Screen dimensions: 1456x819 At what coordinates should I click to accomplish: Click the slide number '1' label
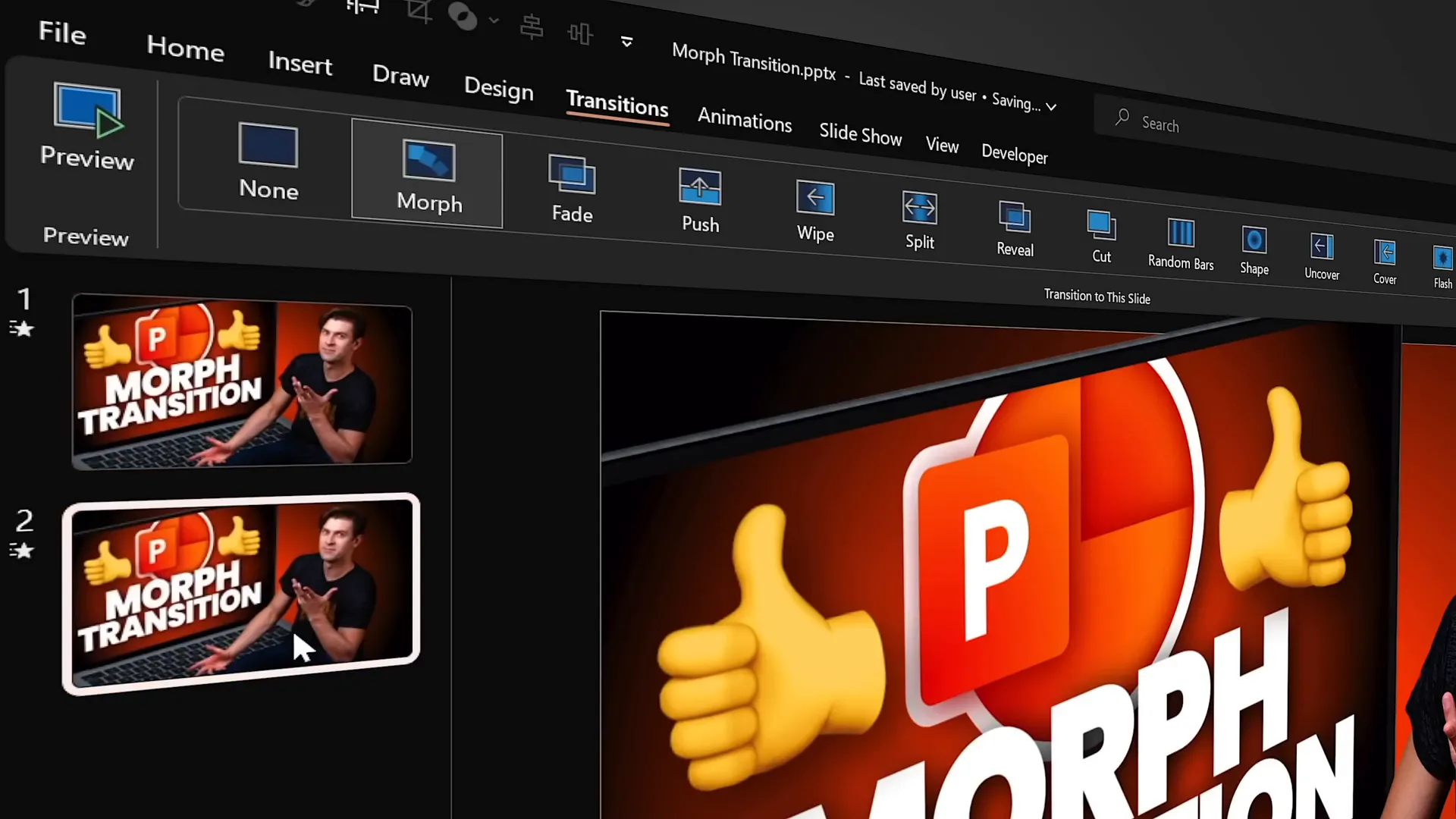pos(24,299)
